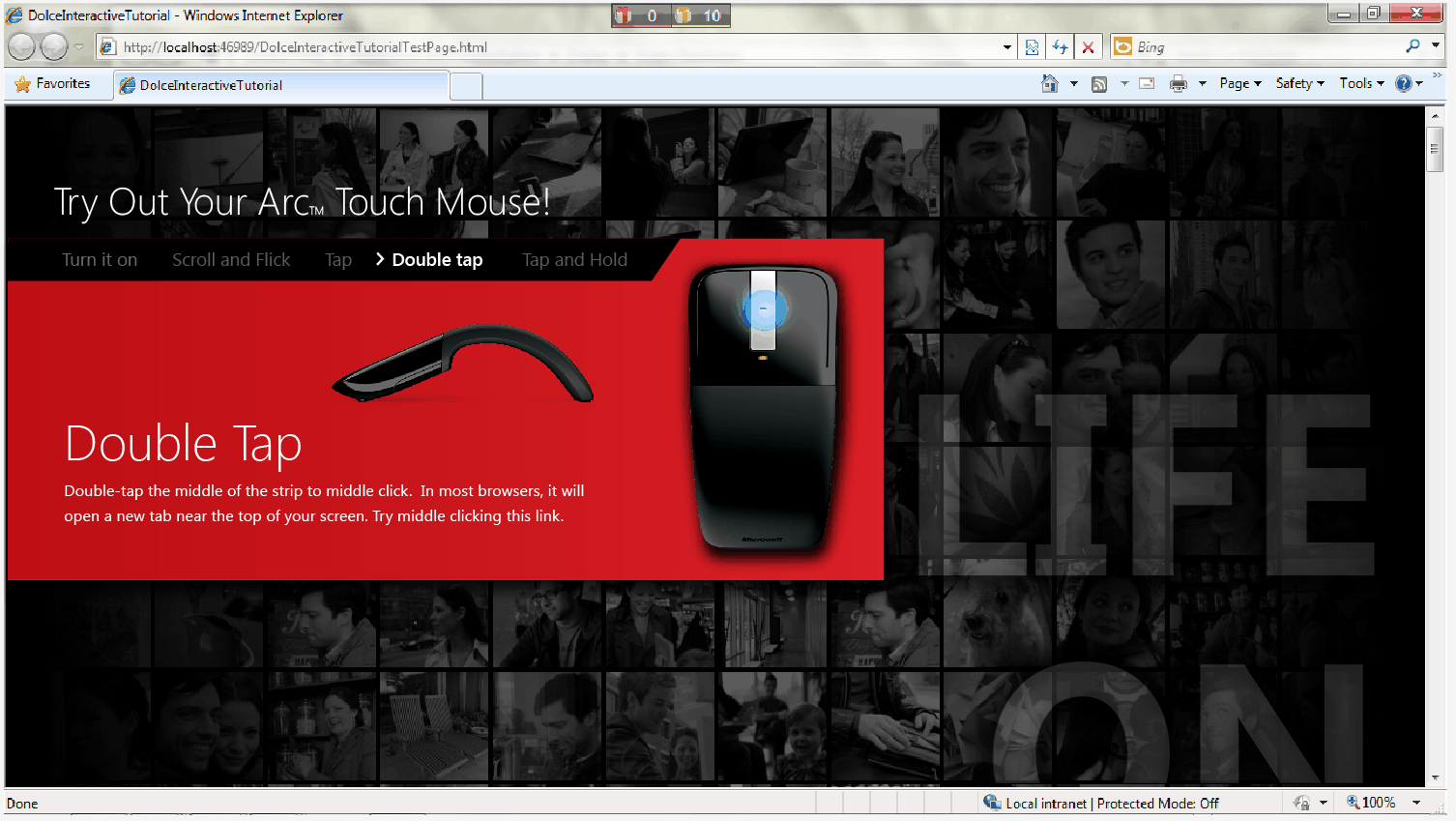Viewport: 1456px width, 821px height.
Task: Print the page with the printer icon
Action: 1178,84
